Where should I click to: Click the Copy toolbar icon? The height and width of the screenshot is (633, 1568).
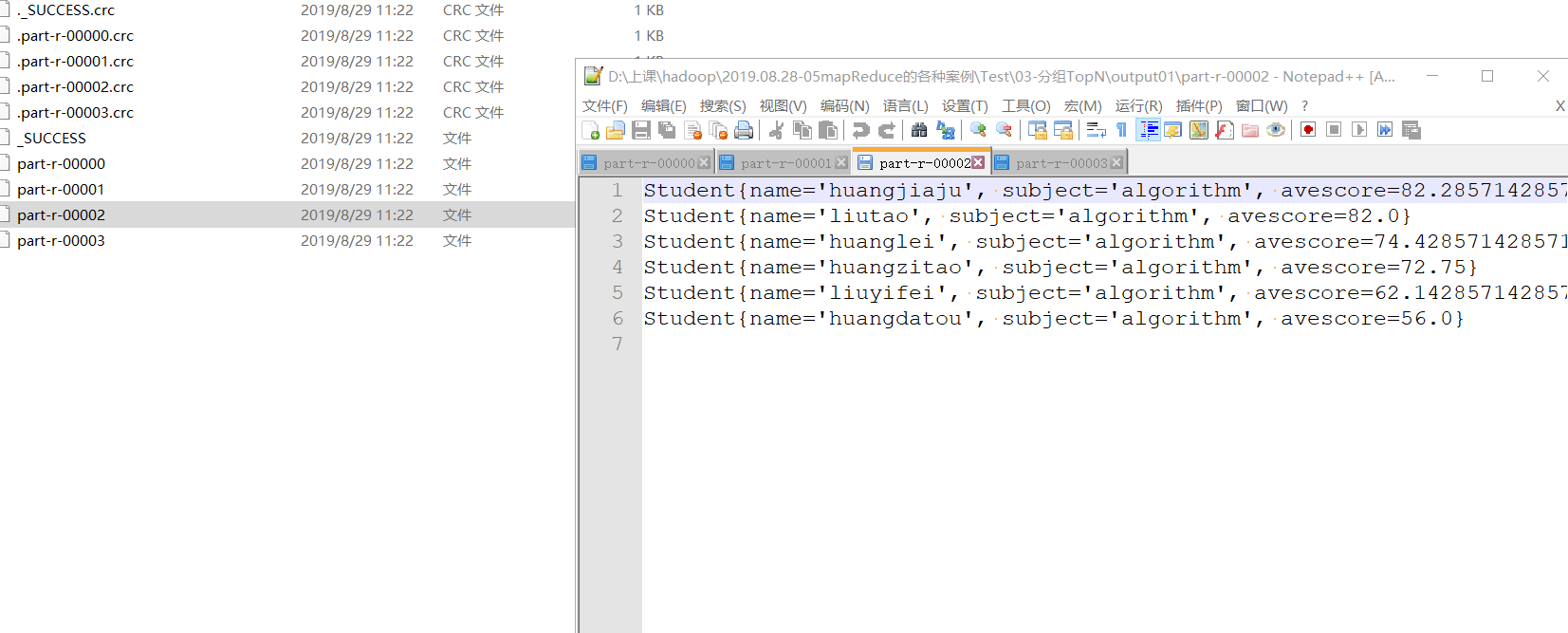pos(802,130)
